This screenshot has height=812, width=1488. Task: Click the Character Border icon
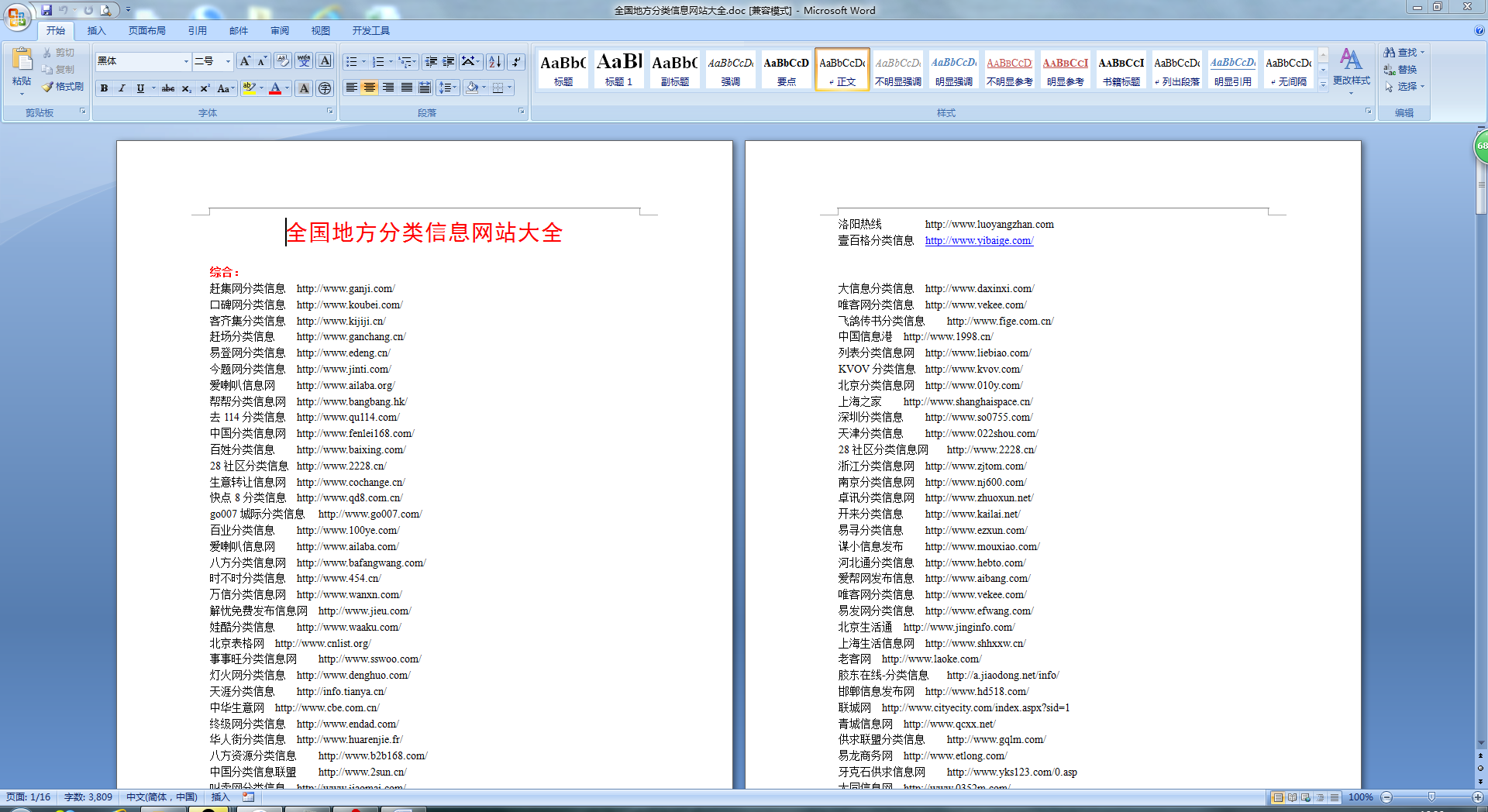325,61
